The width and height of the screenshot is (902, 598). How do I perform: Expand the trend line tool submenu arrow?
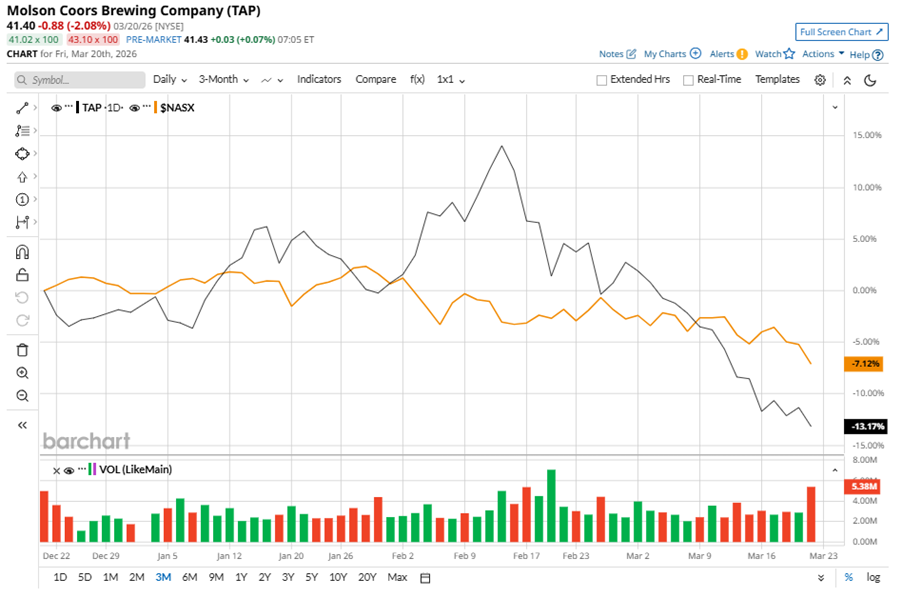[35, 108]
